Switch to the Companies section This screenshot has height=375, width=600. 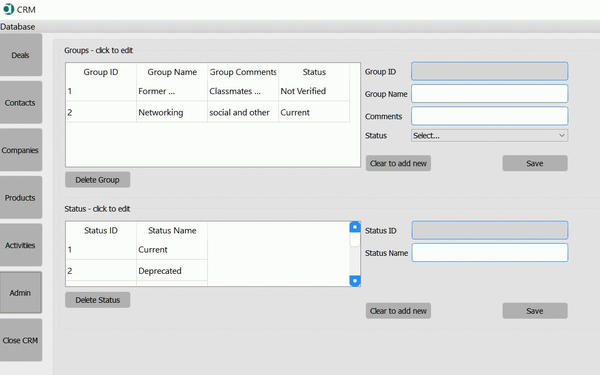coord(21,150)
